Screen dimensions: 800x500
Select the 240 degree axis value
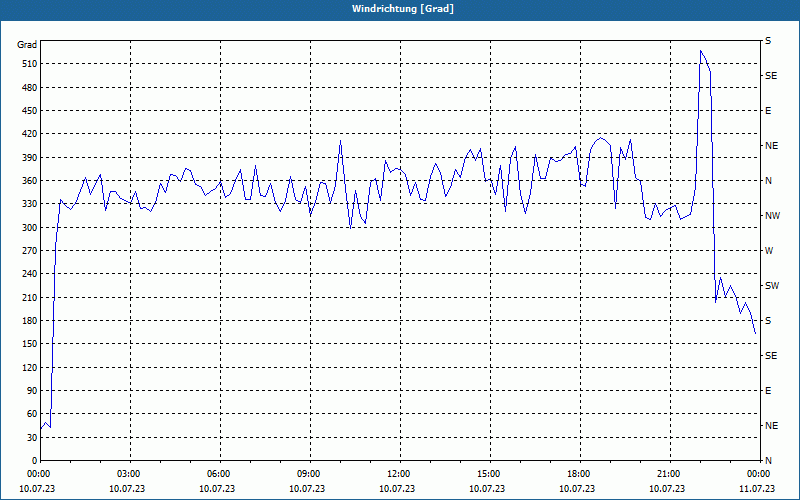point(30,274)
